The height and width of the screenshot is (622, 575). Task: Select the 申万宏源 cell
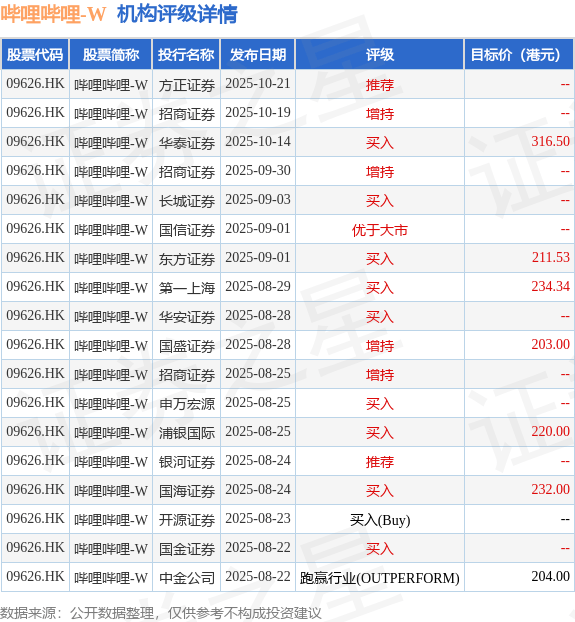(x=187, y=403)
